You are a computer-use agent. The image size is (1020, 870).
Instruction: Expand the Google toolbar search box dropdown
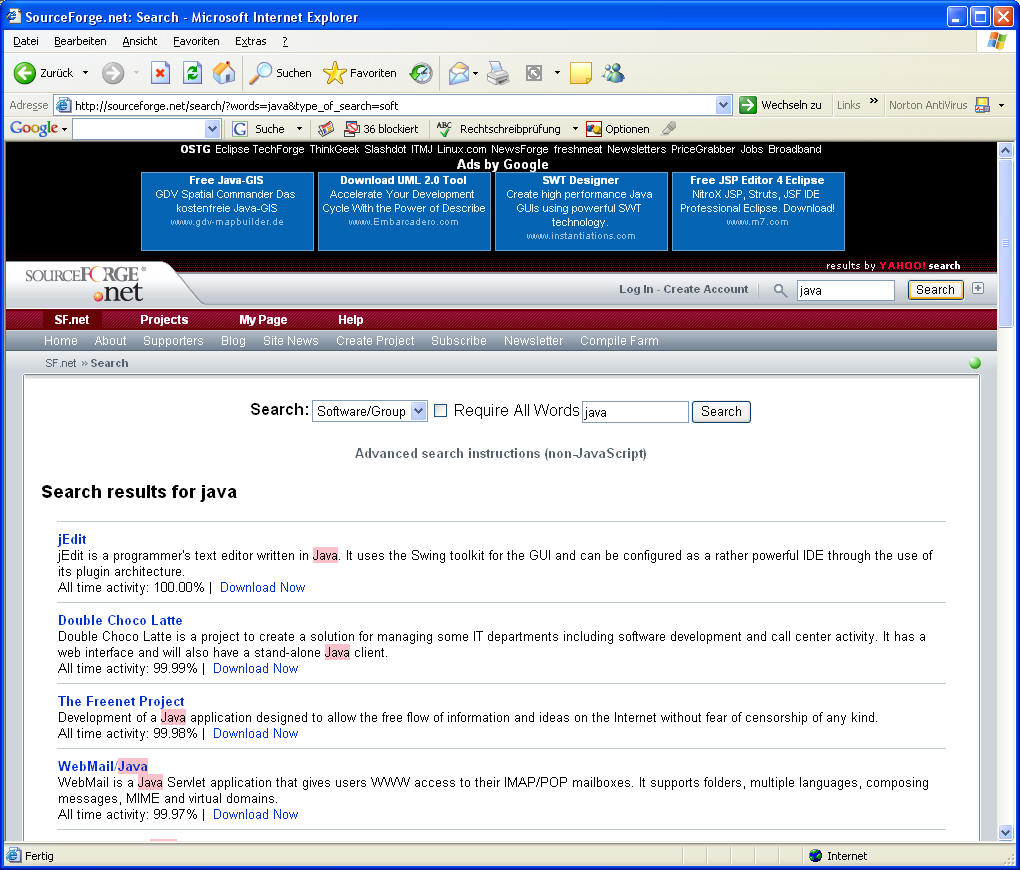[212, 129]
